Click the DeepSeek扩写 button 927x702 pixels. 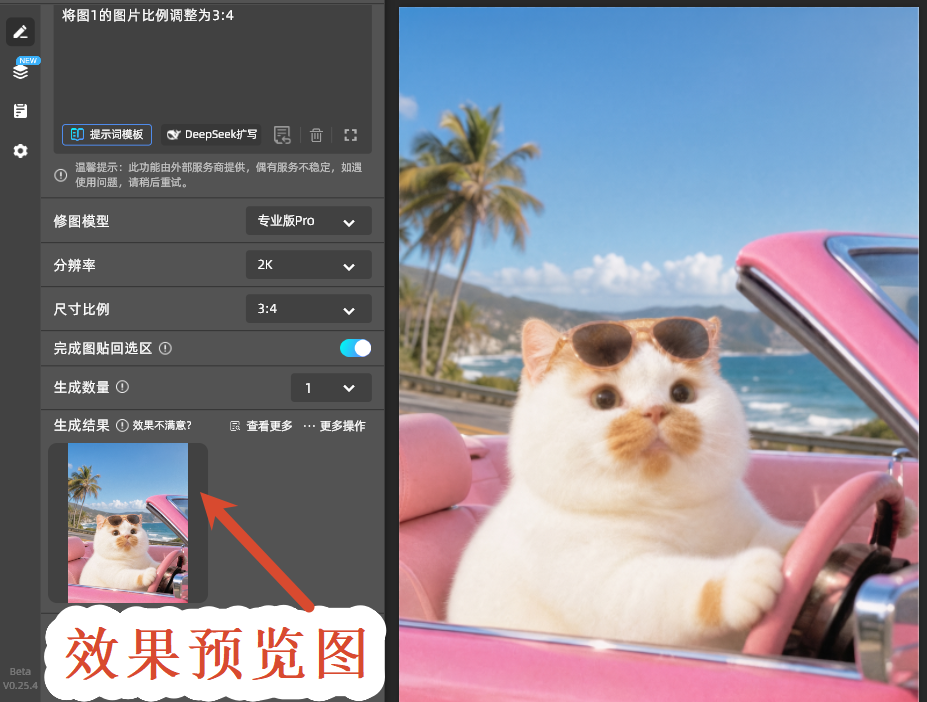click(212, 134)
